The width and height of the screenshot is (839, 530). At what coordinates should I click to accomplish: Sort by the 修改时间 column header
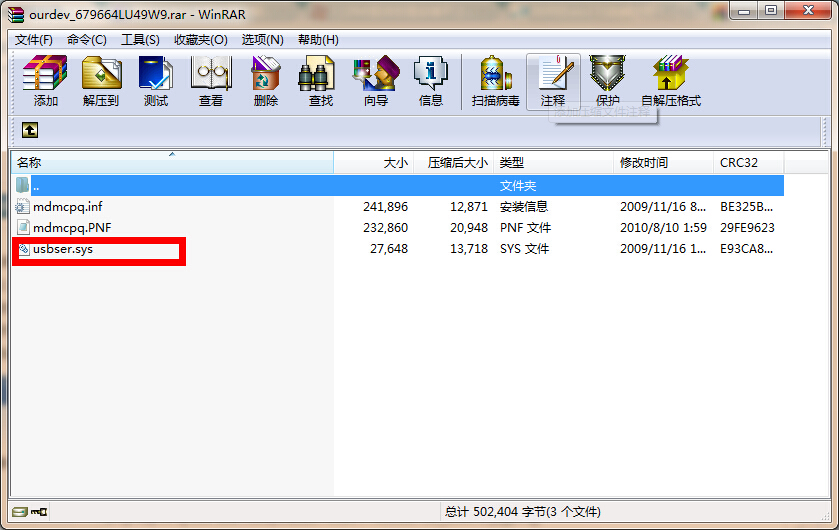point(663,163)
